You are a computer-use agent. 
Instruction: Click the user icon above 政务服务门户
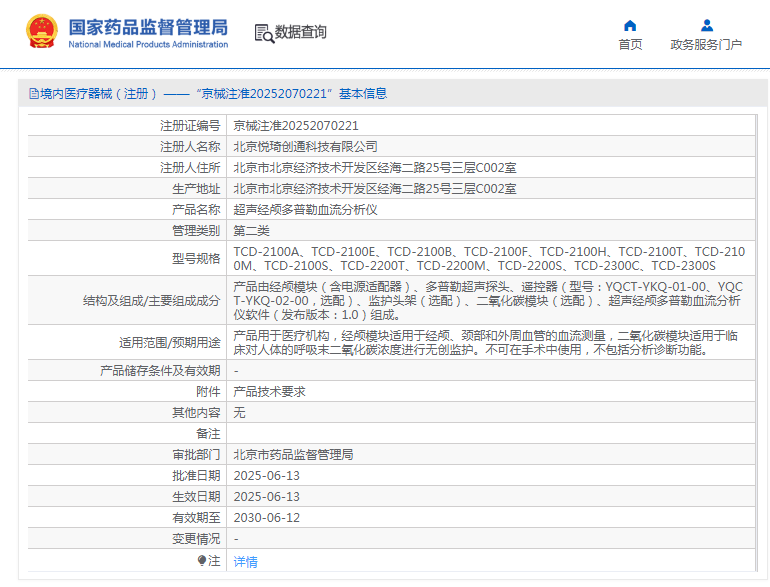coord(706,25)
